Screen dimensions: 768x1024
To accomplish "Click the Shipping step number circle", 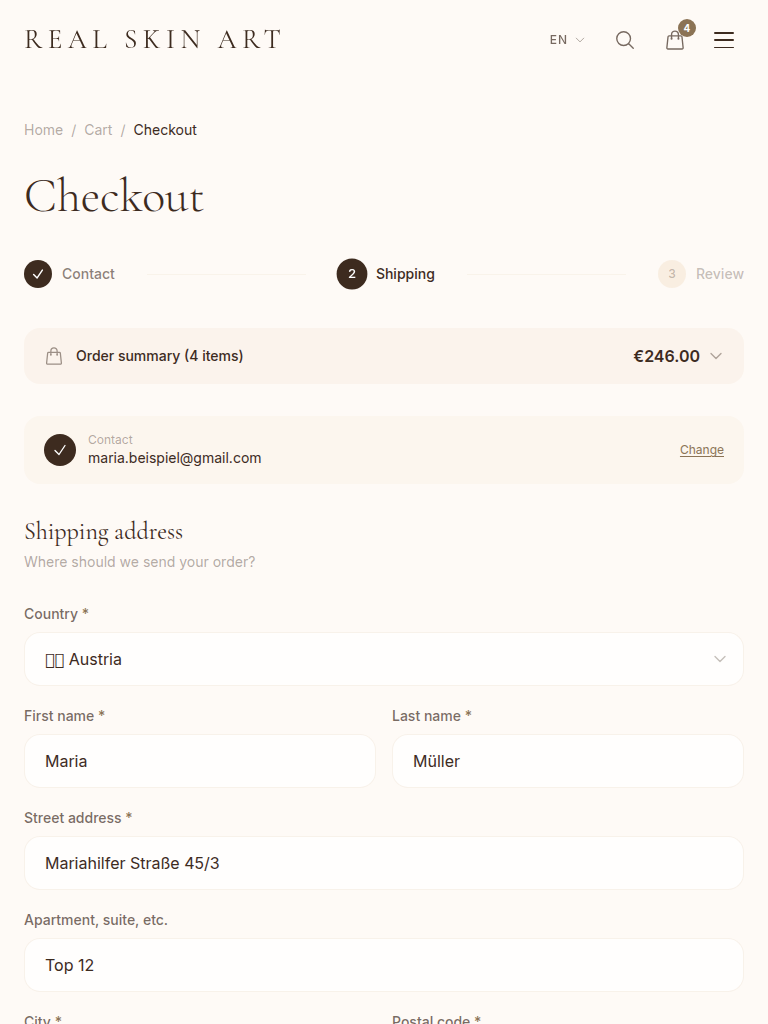I will [x=352, y=274].
